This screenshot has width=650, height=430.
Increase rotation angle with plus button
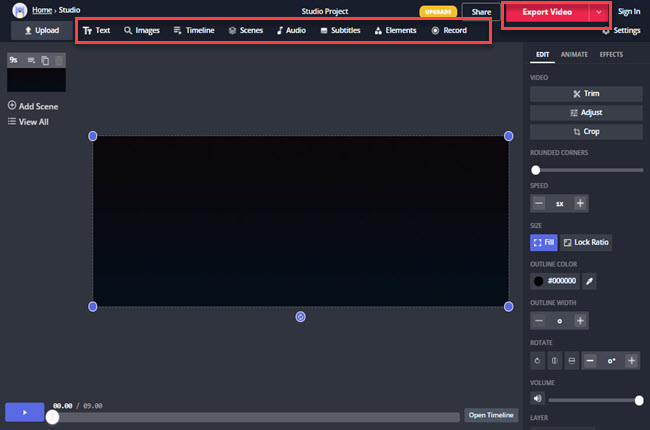pyautogui.click(x=631, y=361)
